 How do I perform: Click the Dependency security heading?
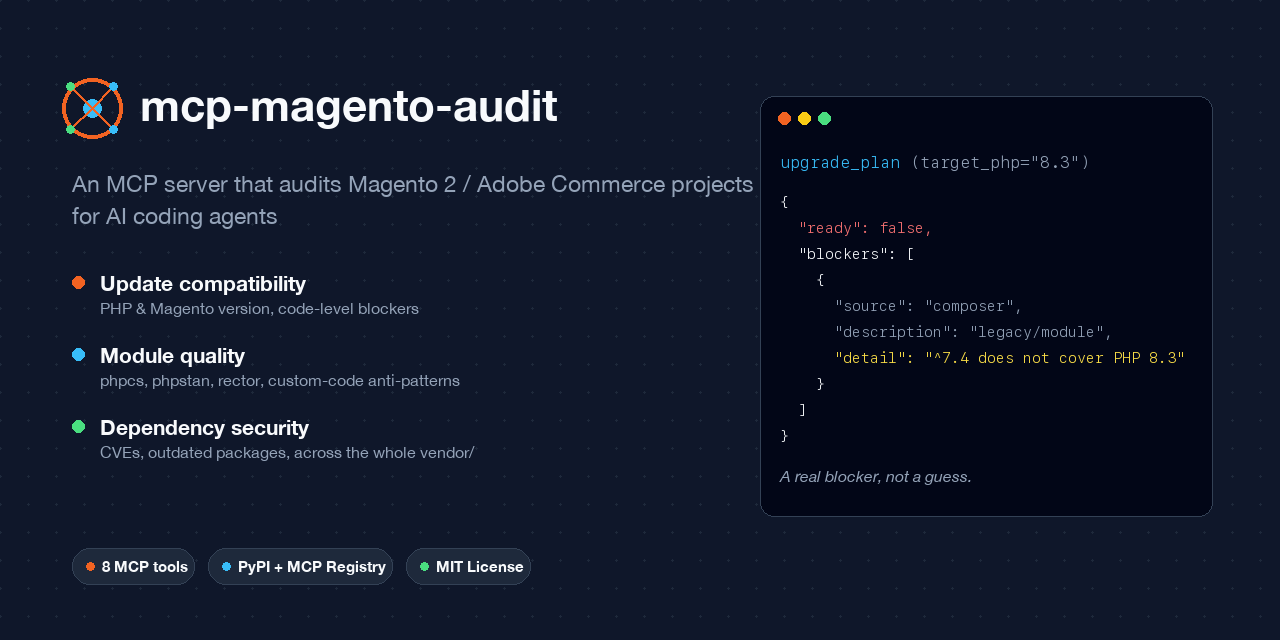(204, 428)
